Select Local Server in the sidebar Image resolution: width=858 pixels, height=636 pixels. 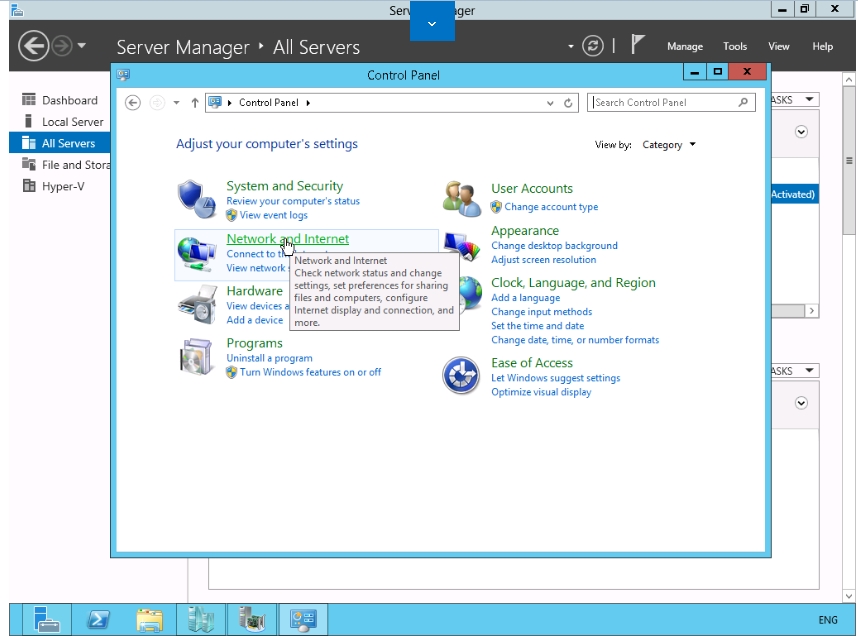72,122
